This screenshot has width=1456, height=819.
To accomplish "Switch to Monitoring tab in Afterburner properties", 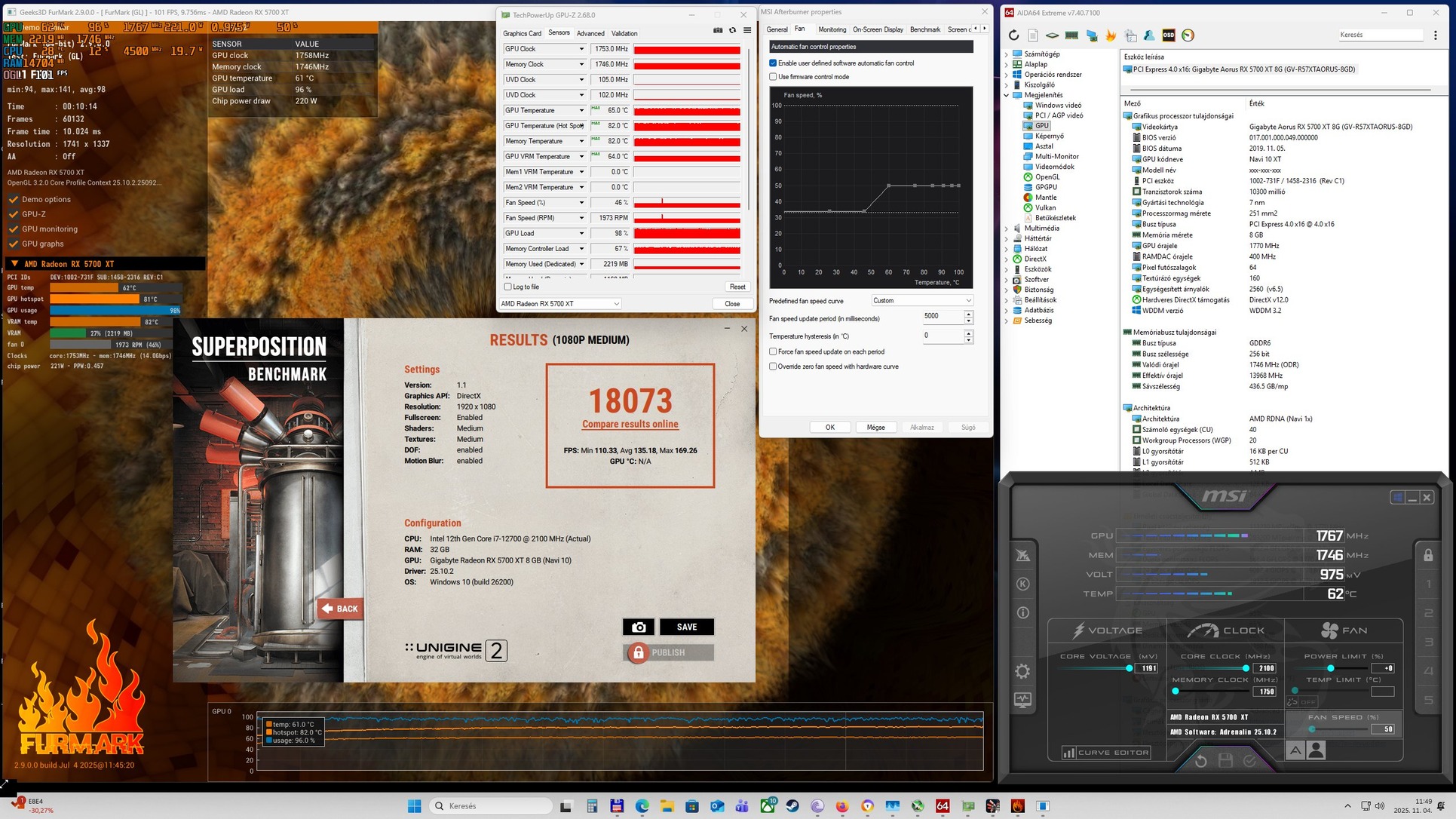I will [832, 29].
